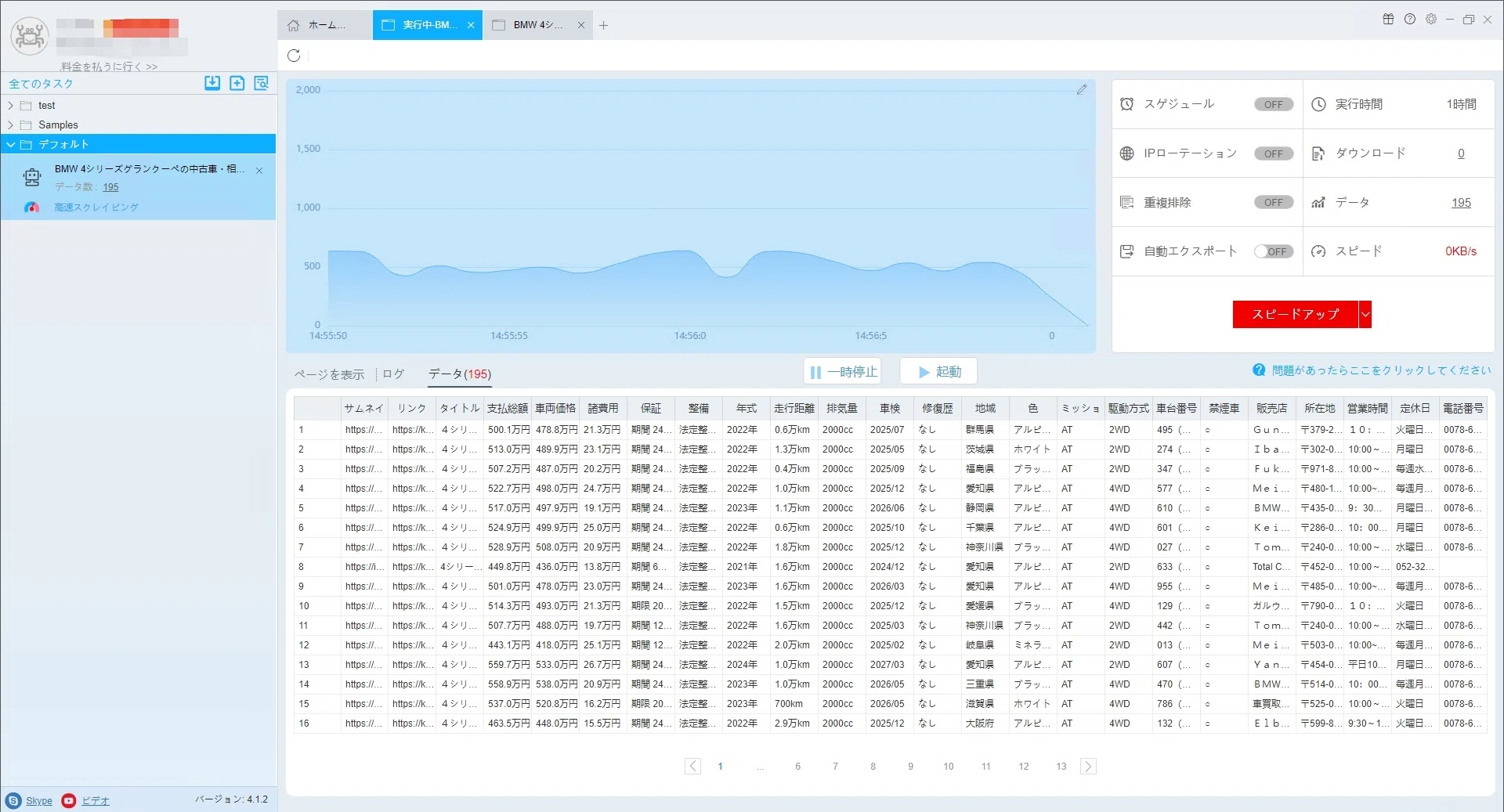Click the blue help icon beside problem link
This screenshot has width=1504, height=812.
pos(1259,370)
